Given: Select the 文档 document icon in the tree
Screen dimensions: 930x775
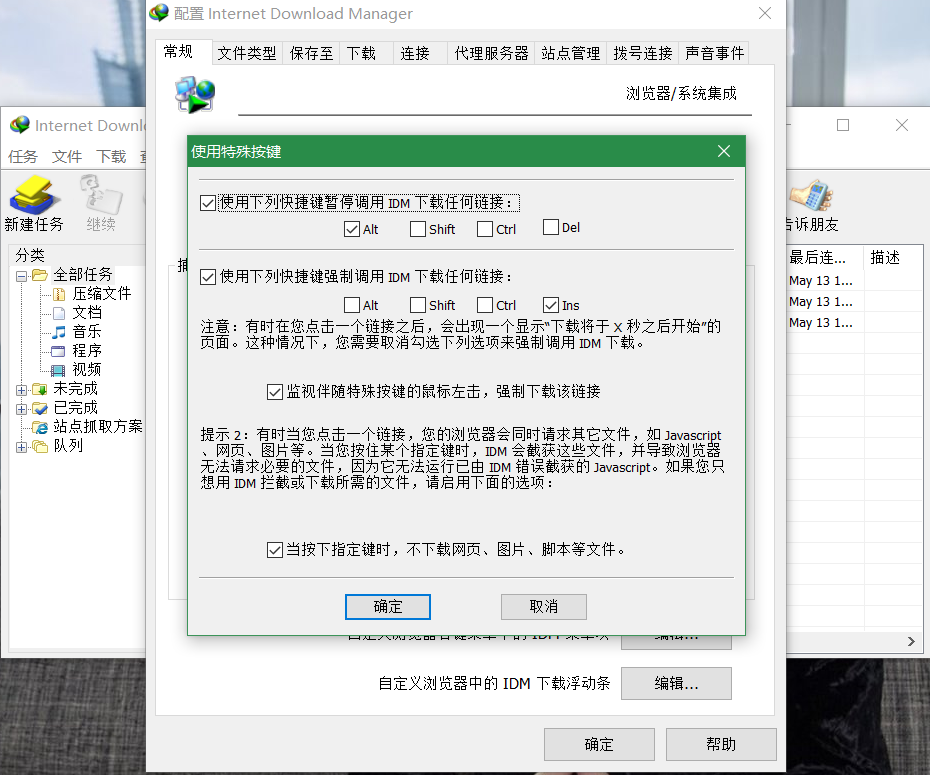Looking at the screenshot, I should click(x=59, y=313).
